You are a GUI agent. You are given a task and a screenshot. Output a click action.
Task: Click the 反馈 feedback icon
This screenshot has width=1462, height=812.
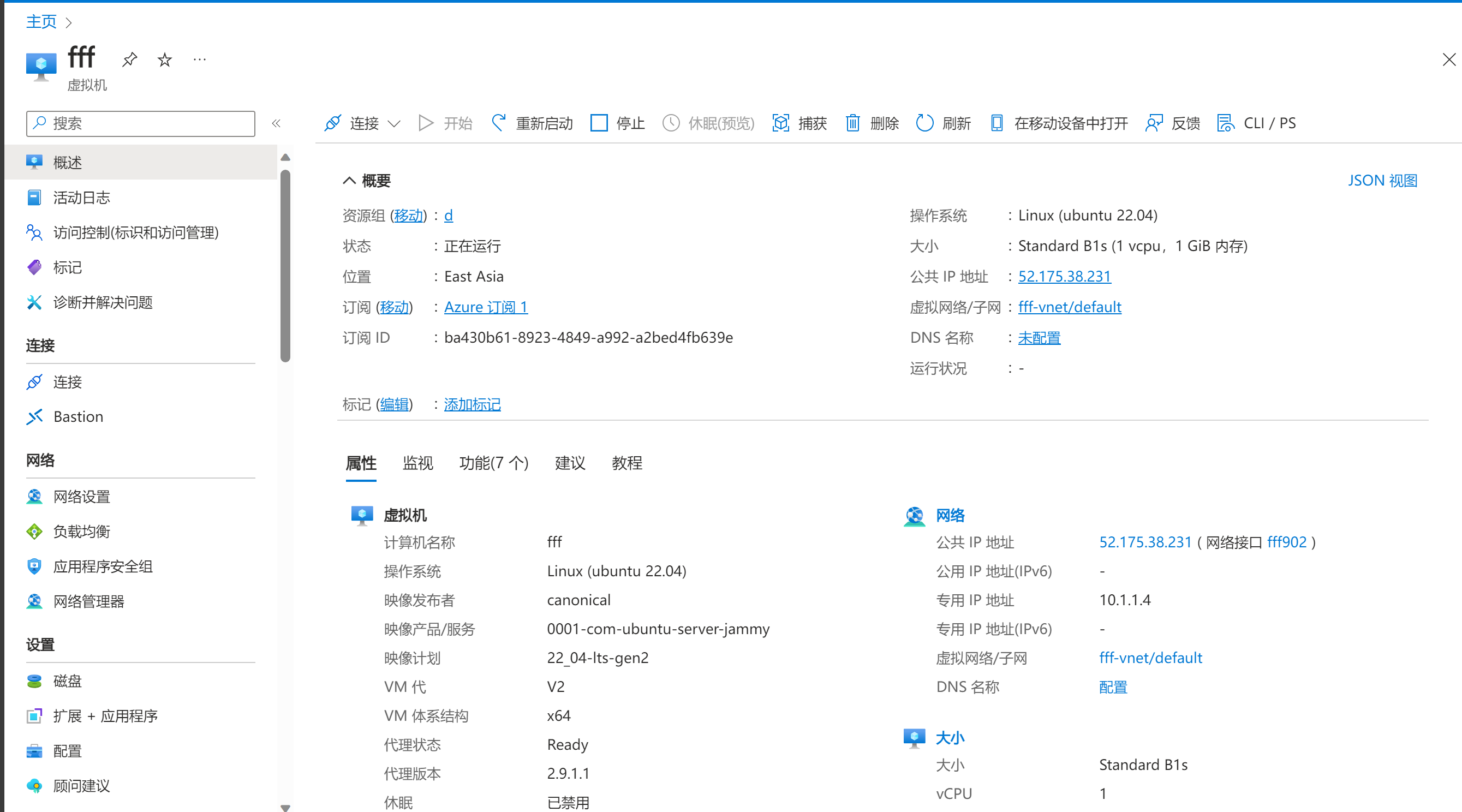(x=1154, y=123)
